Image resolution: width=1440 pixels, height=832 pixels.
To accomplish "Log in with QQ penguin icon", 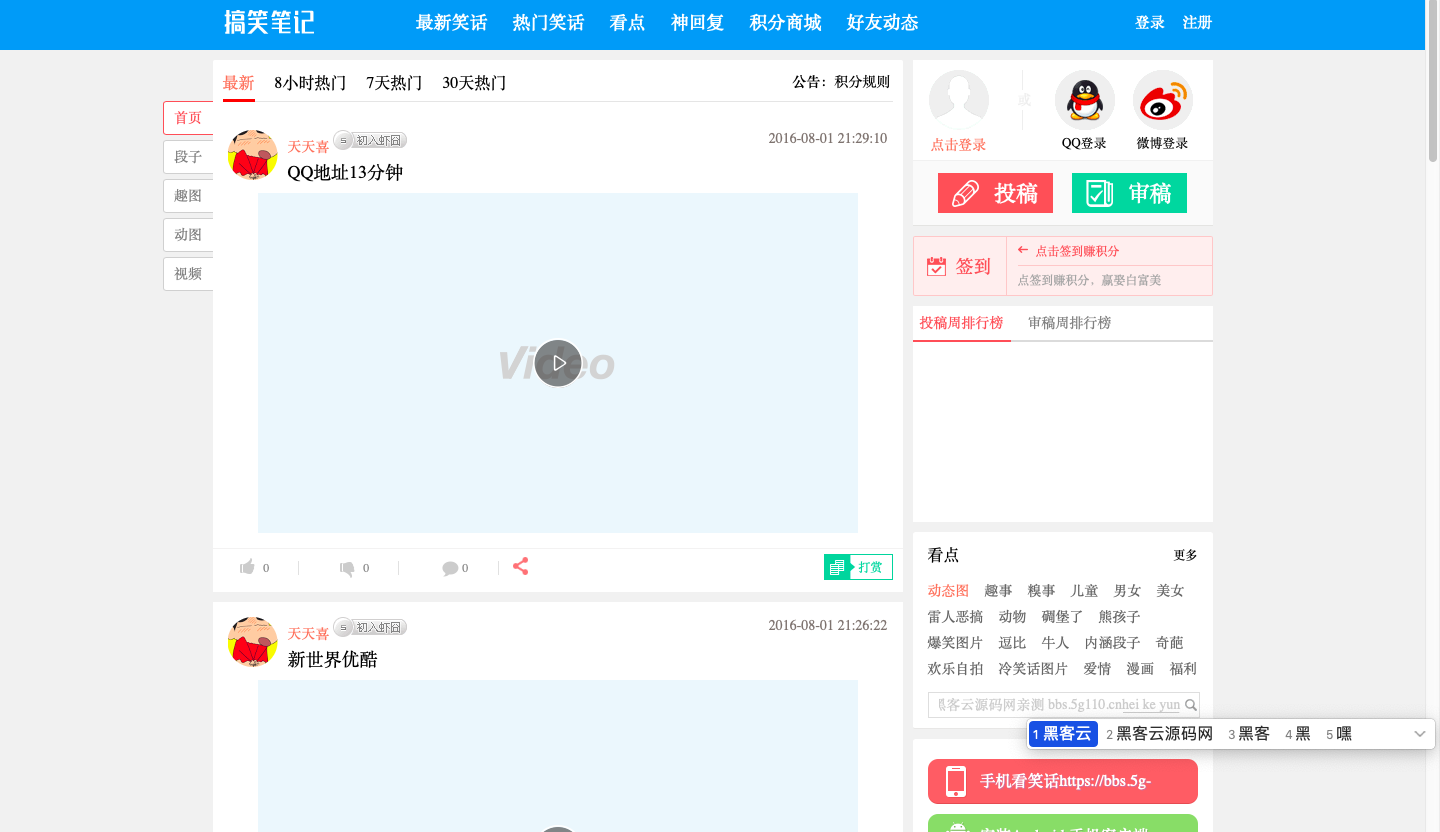I will pos(1084,100).
